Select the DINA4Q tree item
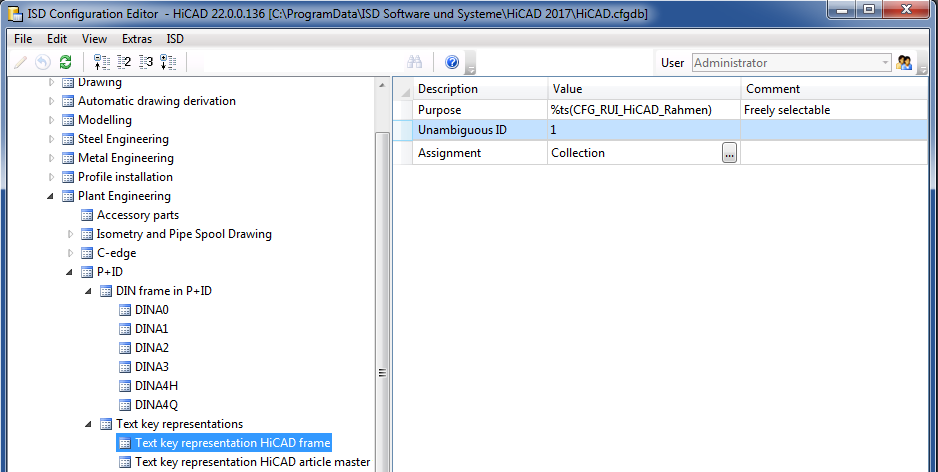The height and width of the screenshot is (472, 938). 156,405
